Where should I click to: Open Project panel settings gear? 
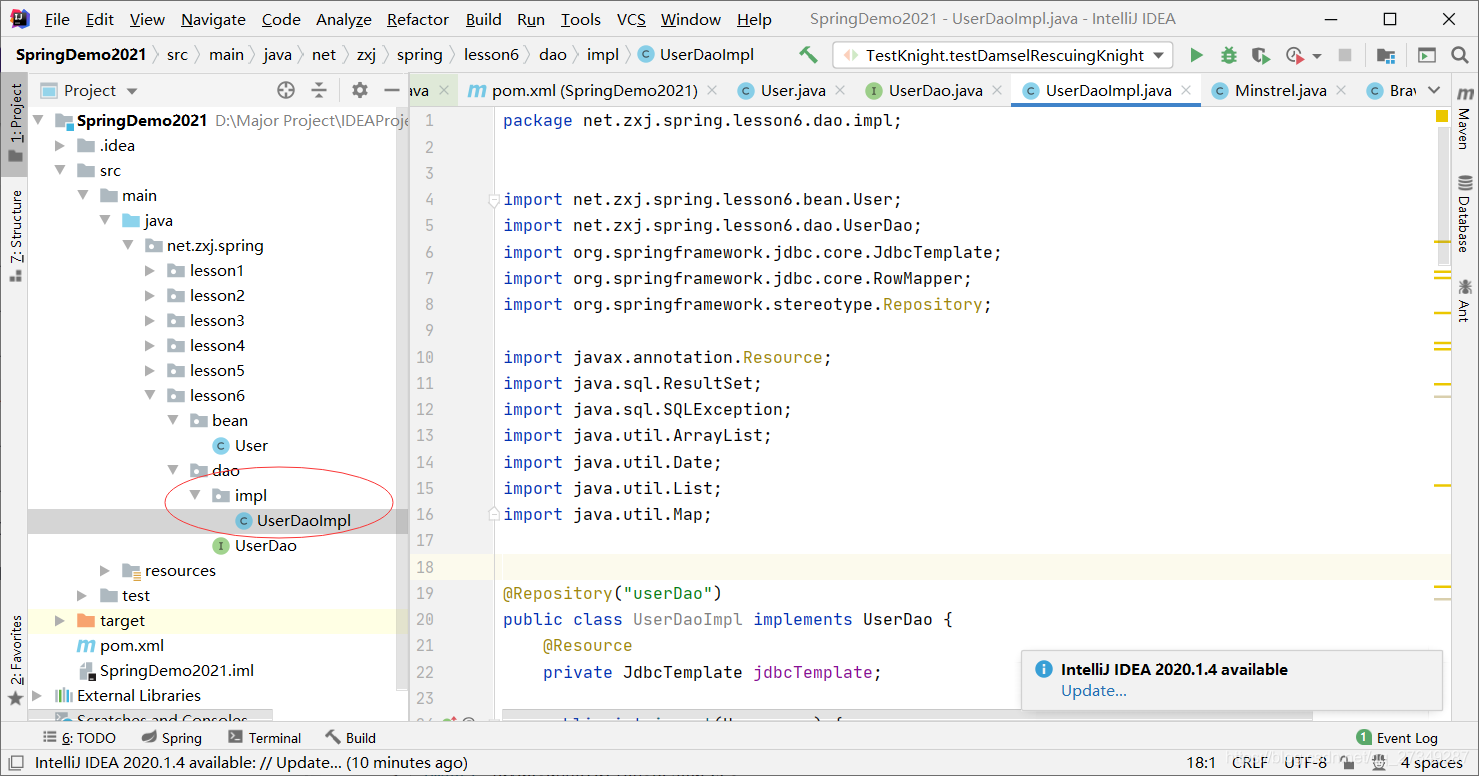[360, 90]
